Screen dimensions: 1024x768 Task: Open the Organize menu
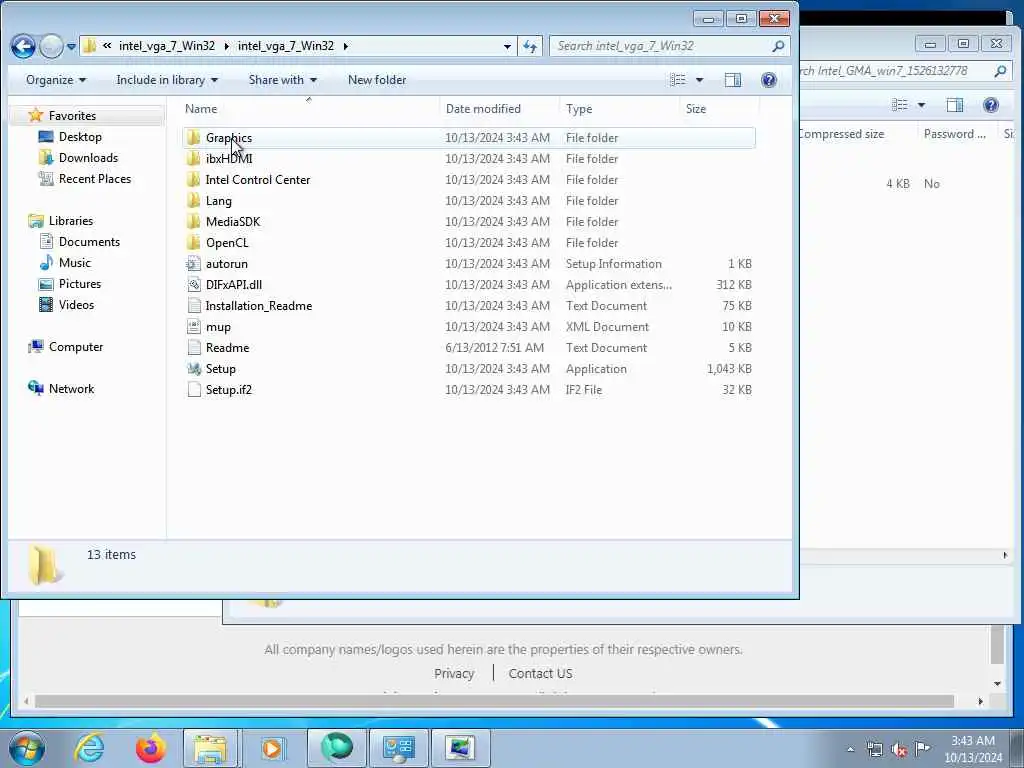tap(56, 80)
